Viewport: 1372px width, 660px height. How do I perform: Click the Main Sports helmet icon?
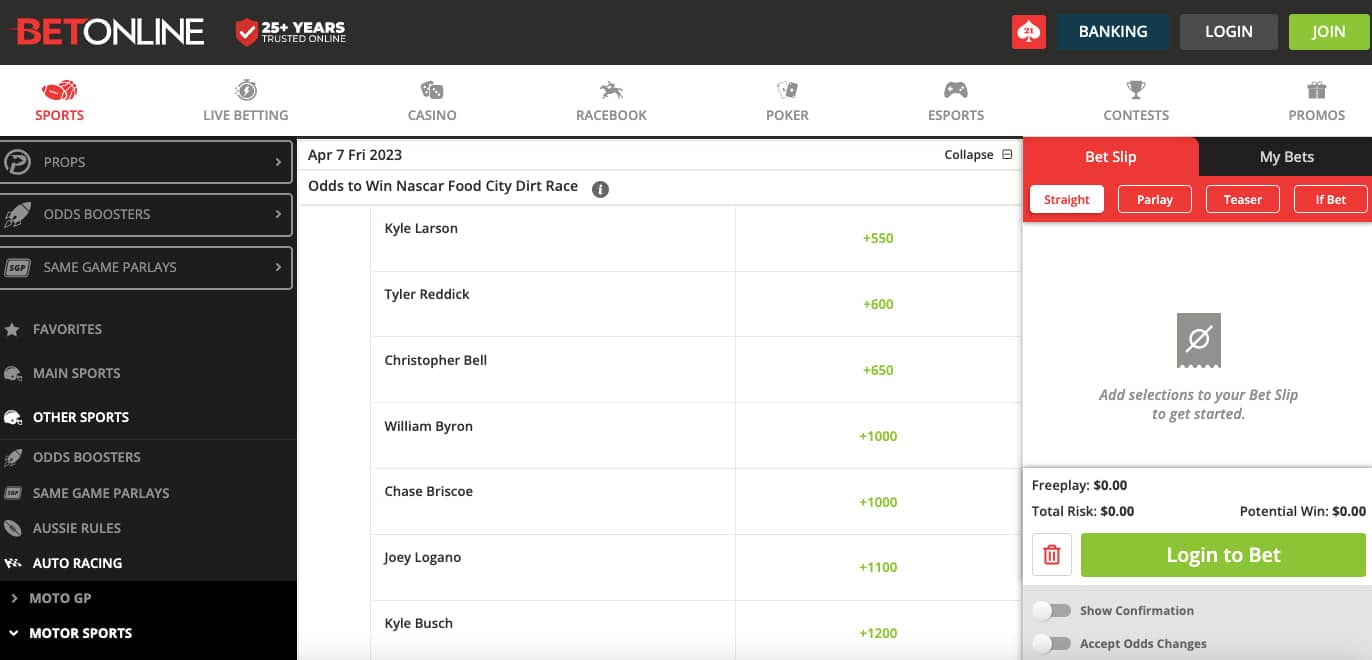(13, 373)
